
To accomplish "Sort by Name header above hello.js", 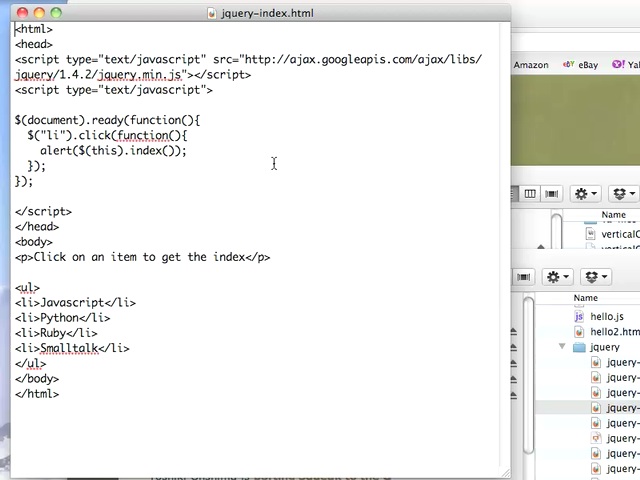I will [x=586, y=298].
